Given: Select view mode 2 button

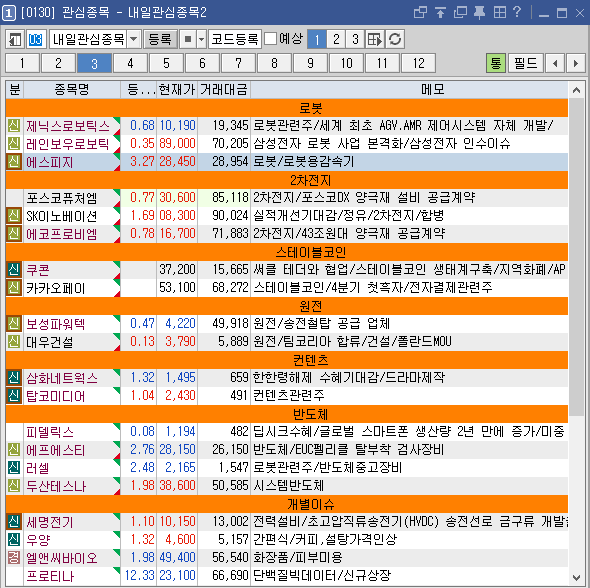Looking at the screenshot, I should (336, 39).
